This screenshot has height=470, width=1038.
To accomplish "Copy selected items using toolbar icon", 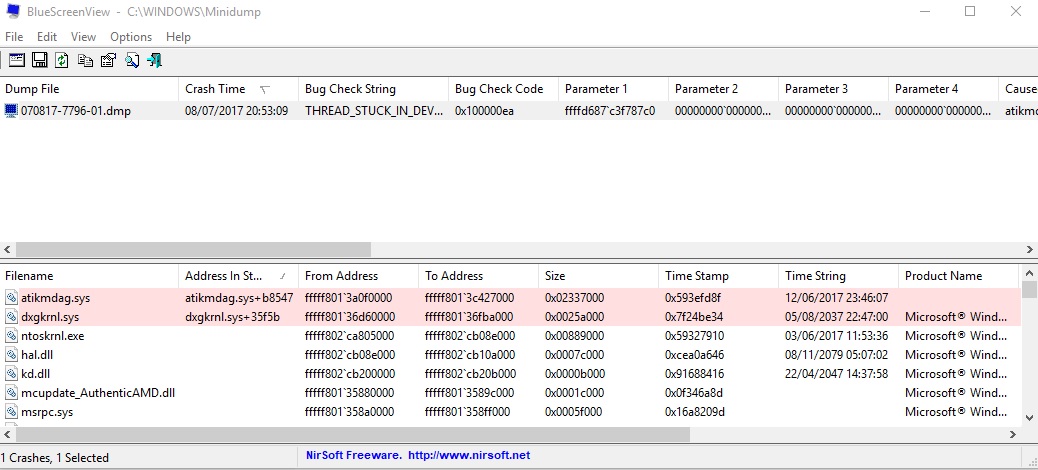I will (85, 60).
